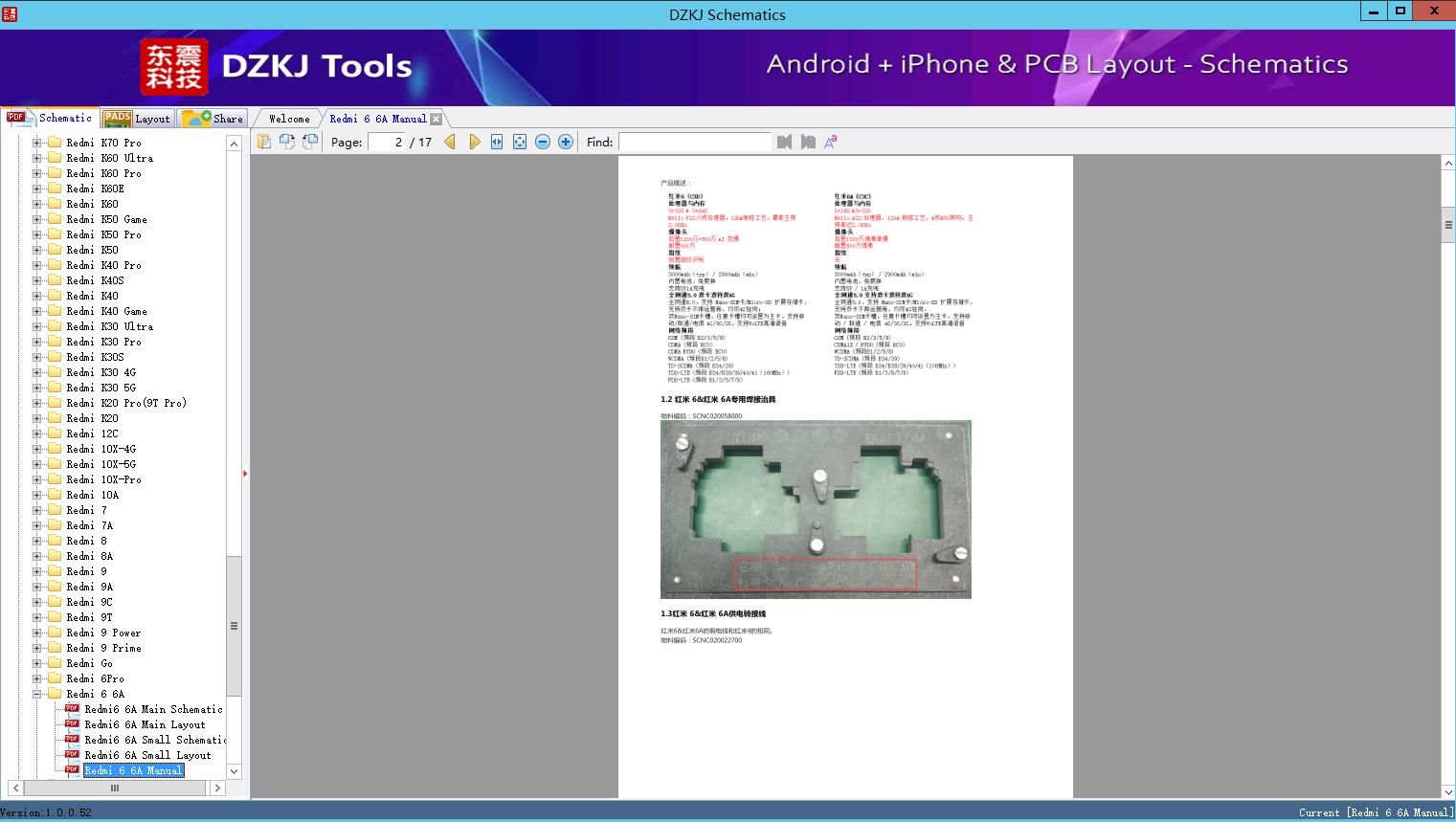The width and height of the screenshot is (1456, 822).
Task: Expand the Redmi 9 Power folder
Action: click(37, 633)
